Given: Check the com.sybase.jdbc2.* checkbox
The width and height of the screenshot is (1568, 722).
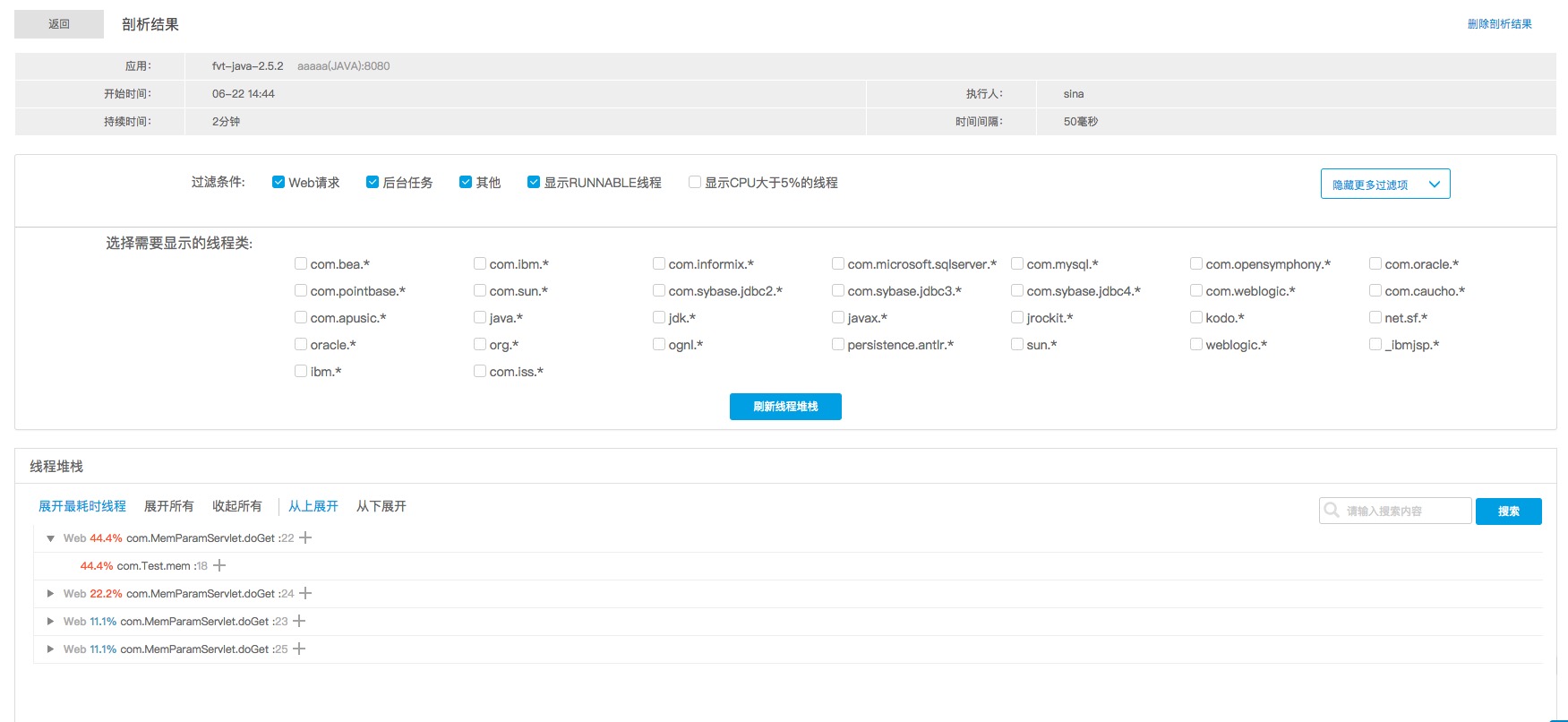Looking at the screenshot, I should 659,290.
